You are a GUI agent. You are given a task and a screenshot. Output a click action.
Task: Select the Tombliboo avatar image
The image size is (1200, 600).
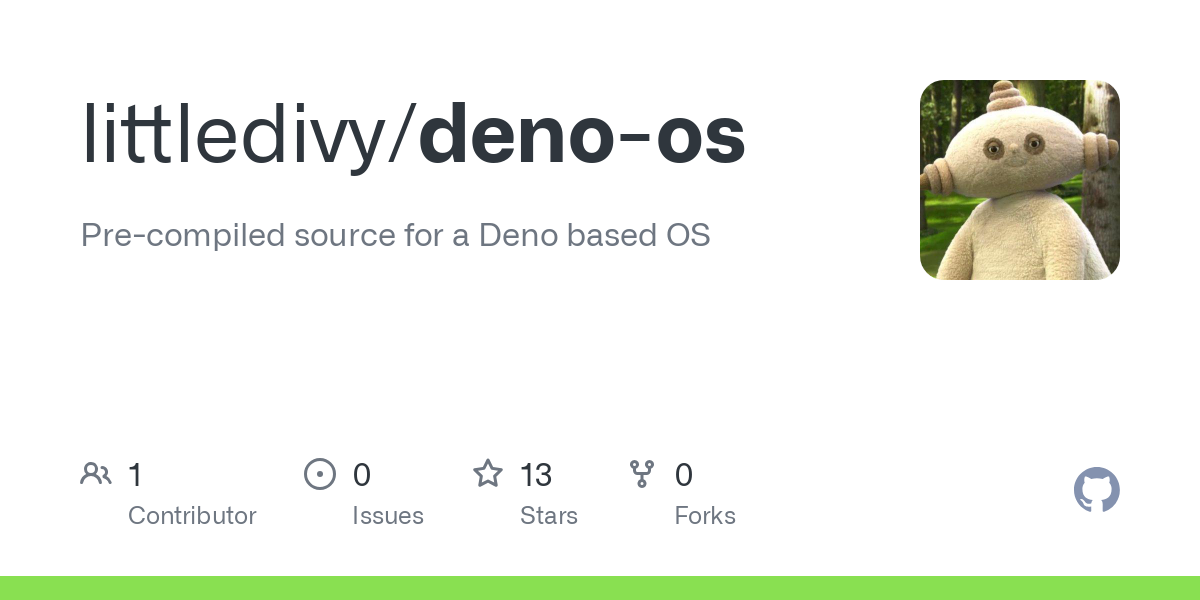1020,180
